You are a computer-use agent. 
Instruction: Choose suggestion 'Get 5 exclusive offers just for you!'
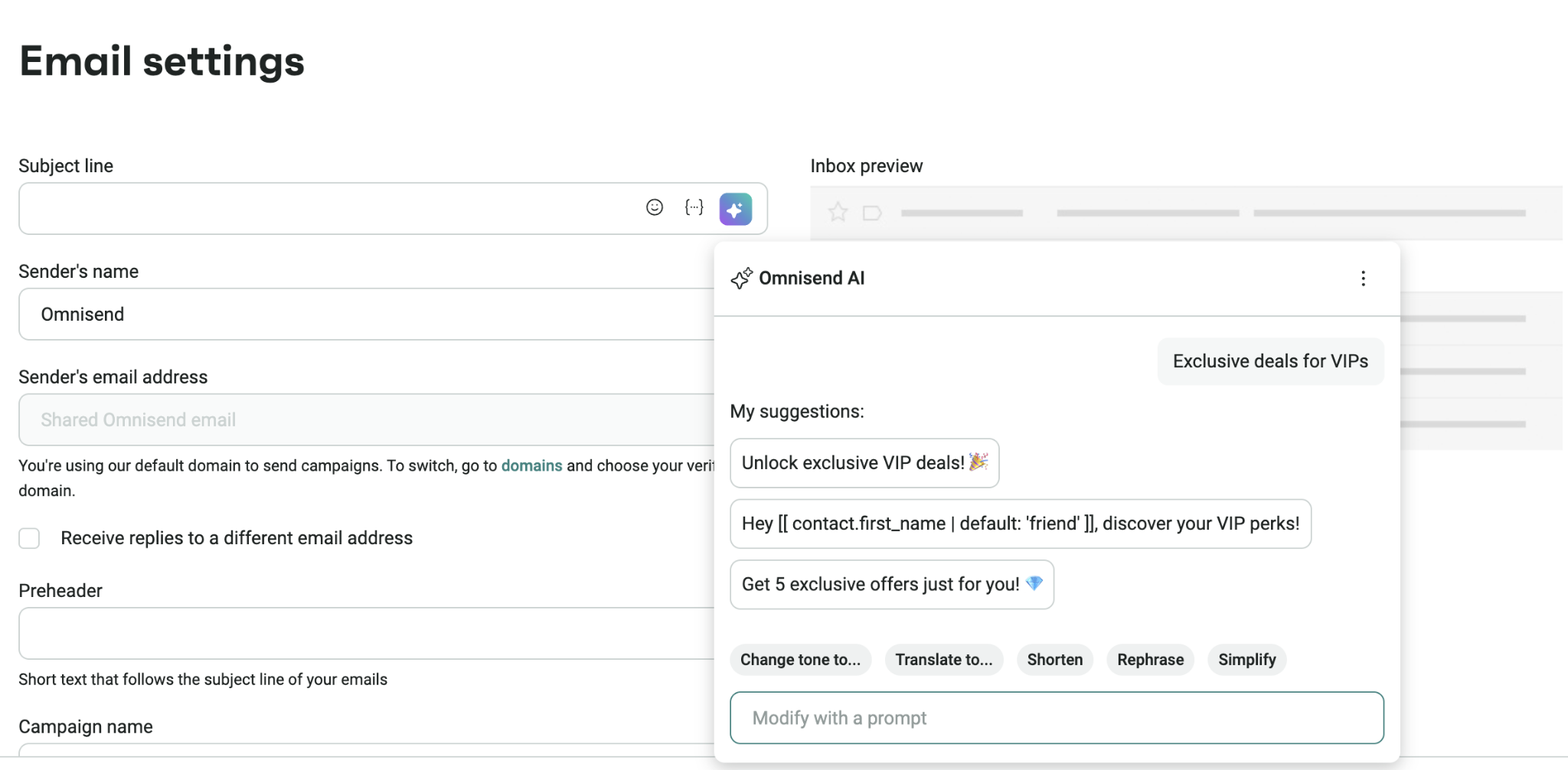click(892, 585)
